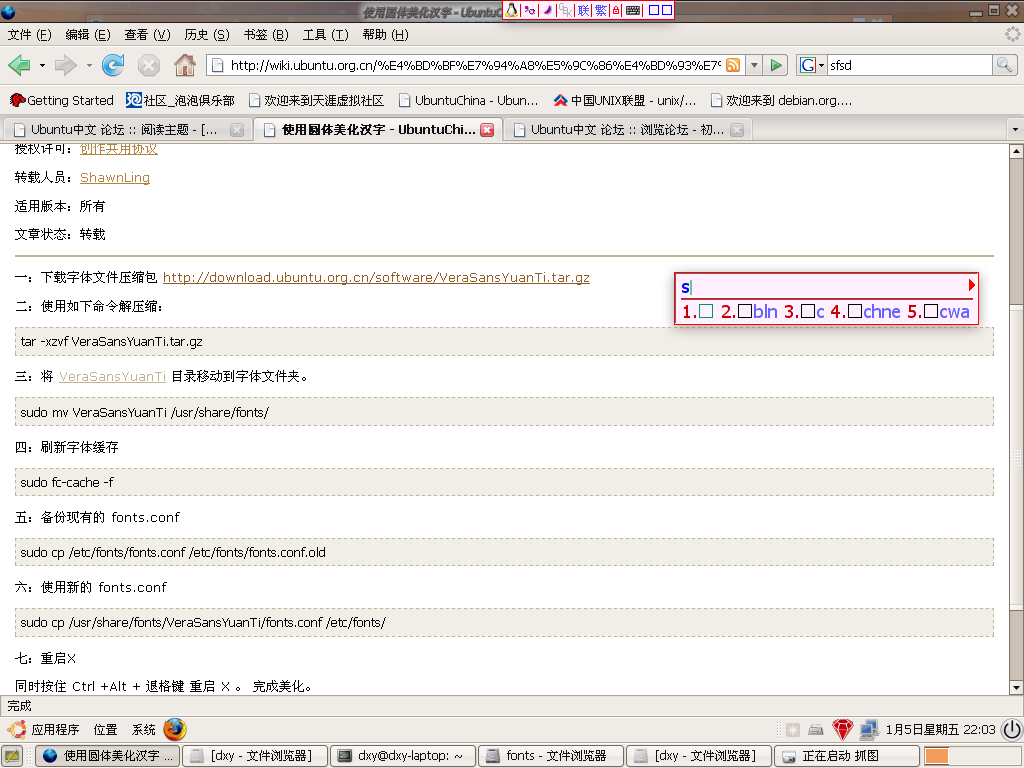The height and width of the screenshot is (768, 1024).
Task: Open the tab list dropdown arrow
Action: point(1015,129)
